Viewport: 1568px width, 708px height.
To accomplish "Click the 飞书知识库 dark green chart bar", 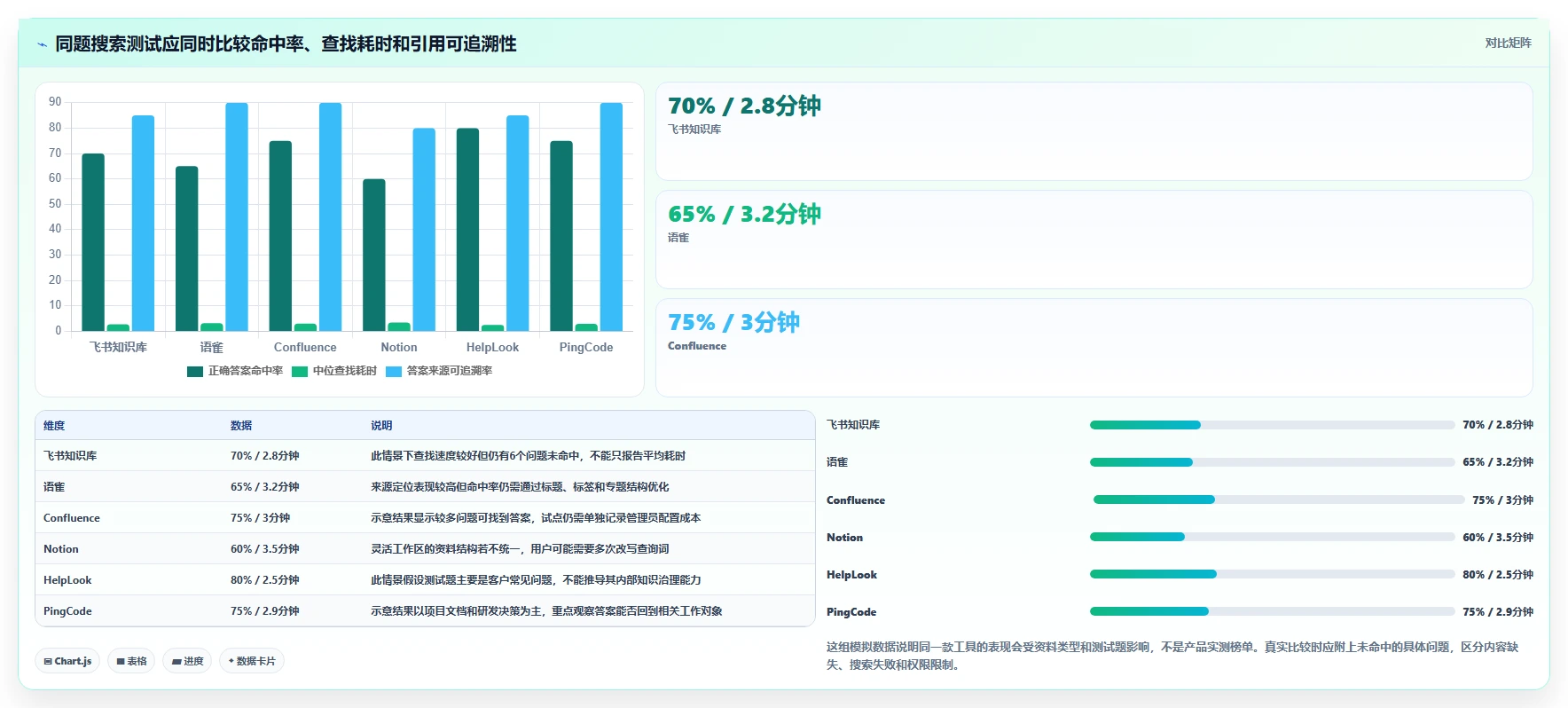I will tap(93, 242).
